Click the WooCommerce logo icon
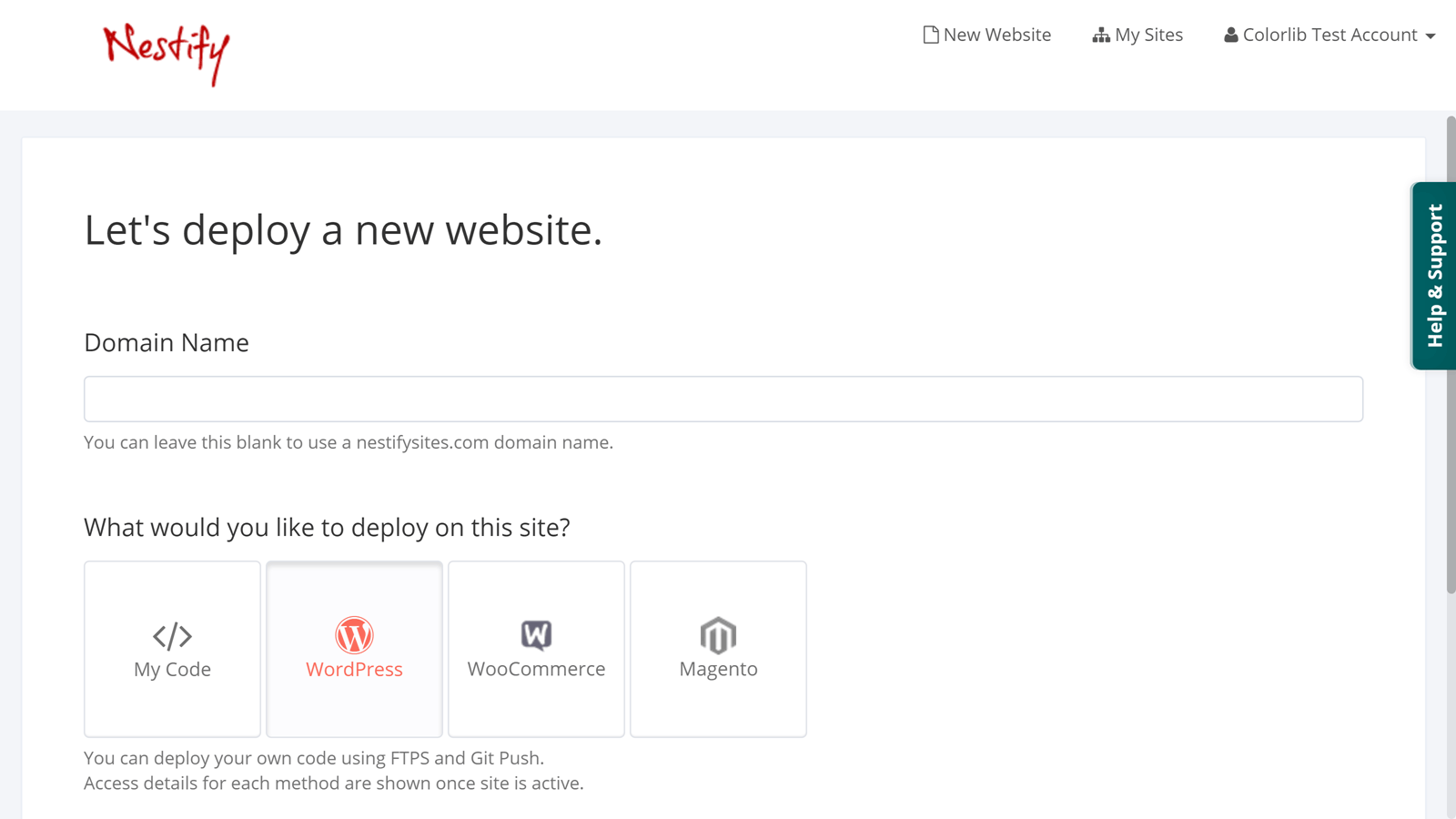This screenshot has width=1456, height=819. (x=536, y=636)
